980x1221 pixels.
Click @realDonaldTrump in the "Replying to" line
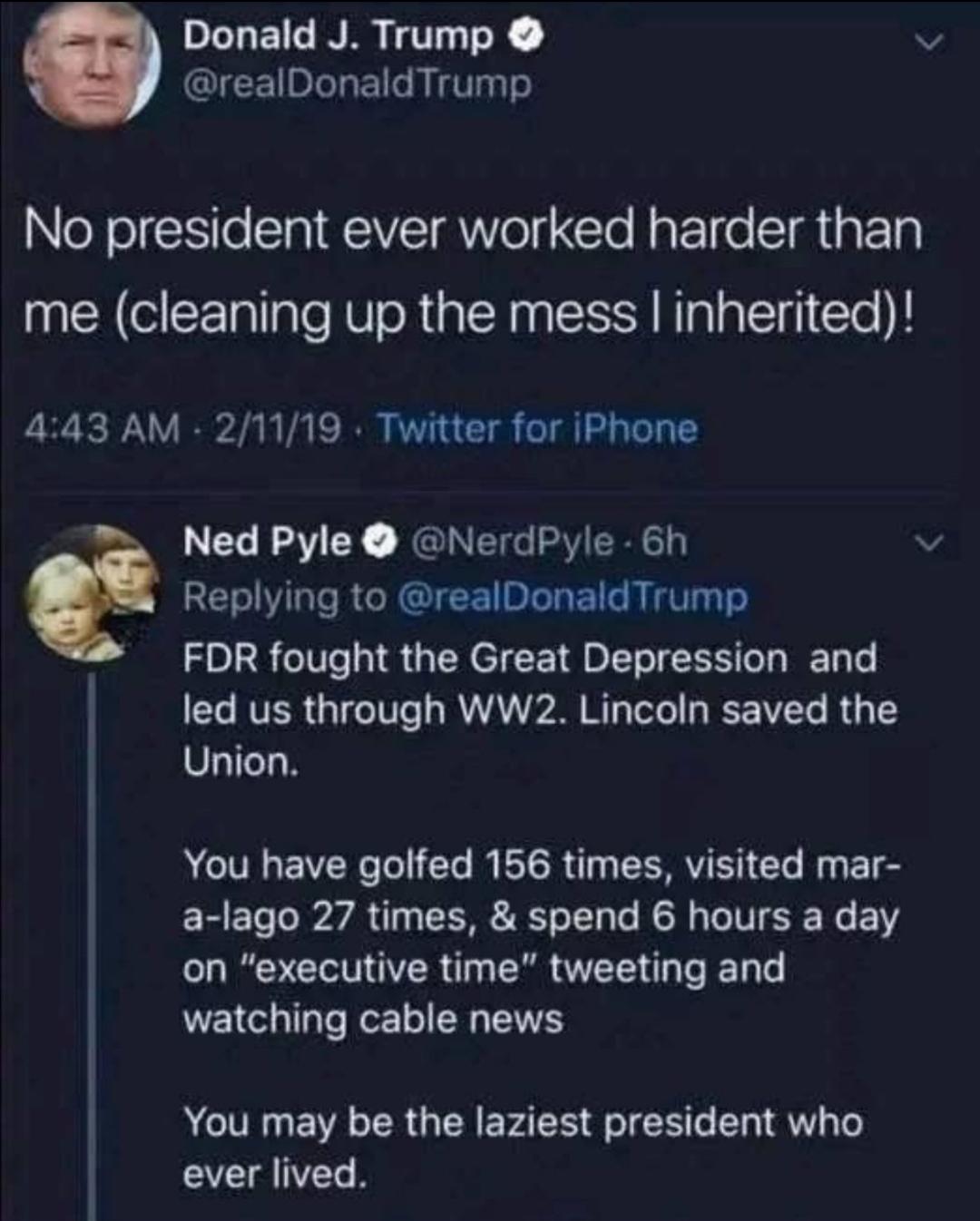coord(573,597)
